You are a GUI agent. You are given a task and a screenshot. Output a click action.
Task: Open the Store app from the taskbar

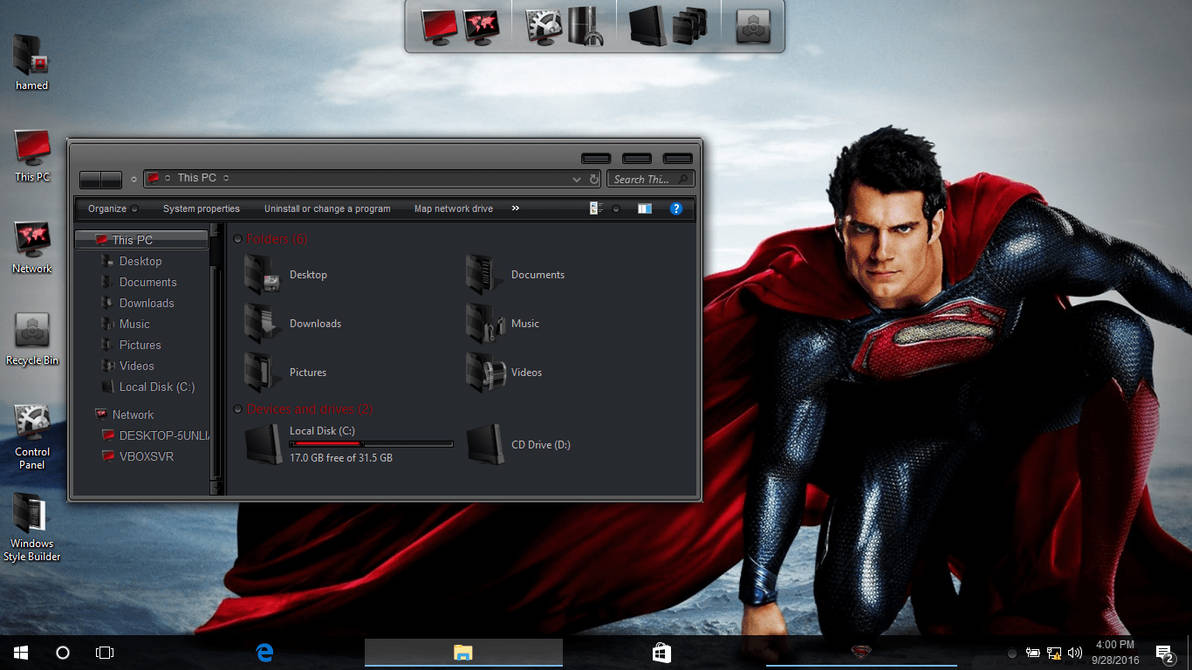[662, 651]
